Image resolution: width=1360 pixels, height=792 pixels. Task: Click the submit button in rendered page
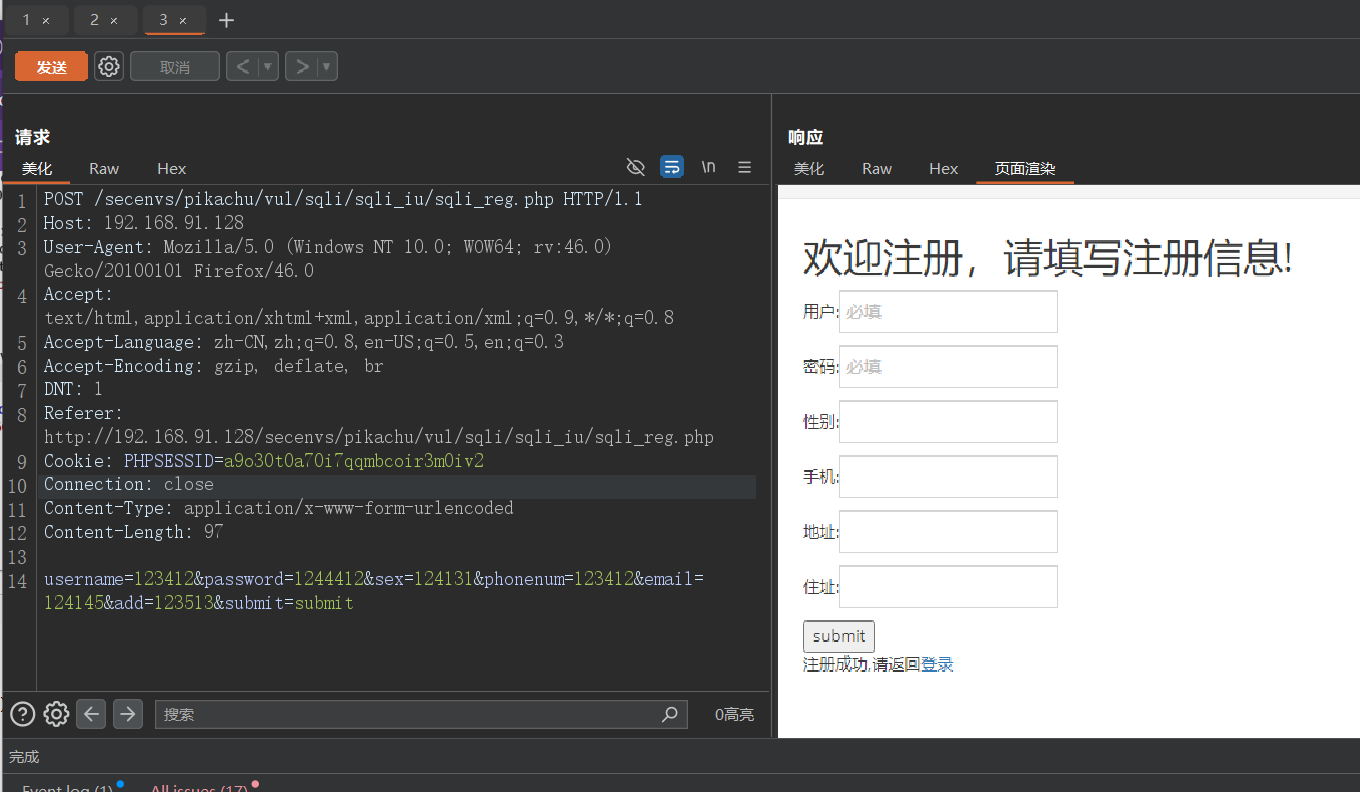coord(839,636)
